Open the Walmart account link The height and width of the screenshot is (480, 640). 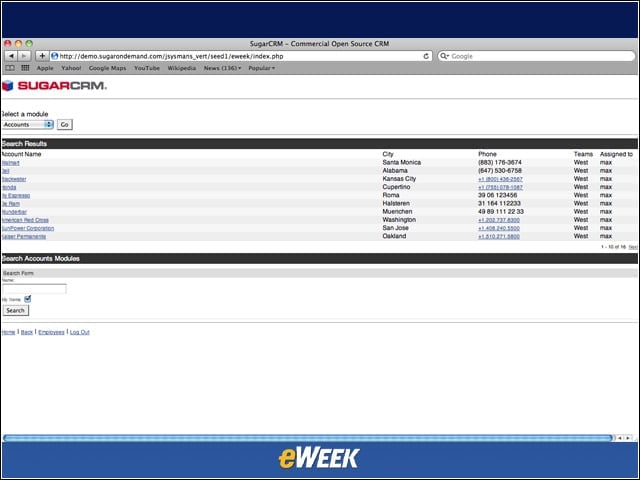coord(11,163)
